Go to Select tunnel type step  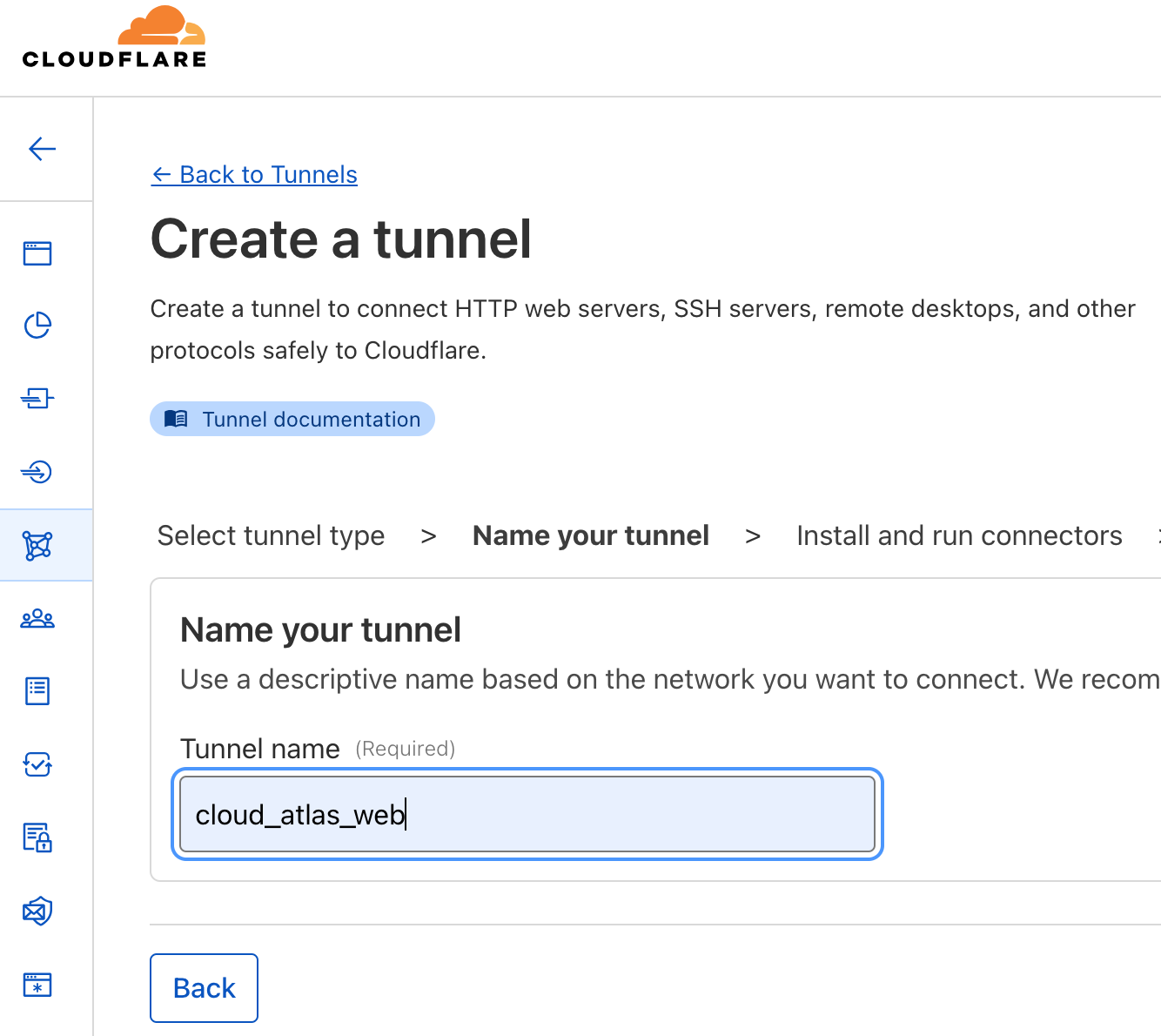coord(271,535)
